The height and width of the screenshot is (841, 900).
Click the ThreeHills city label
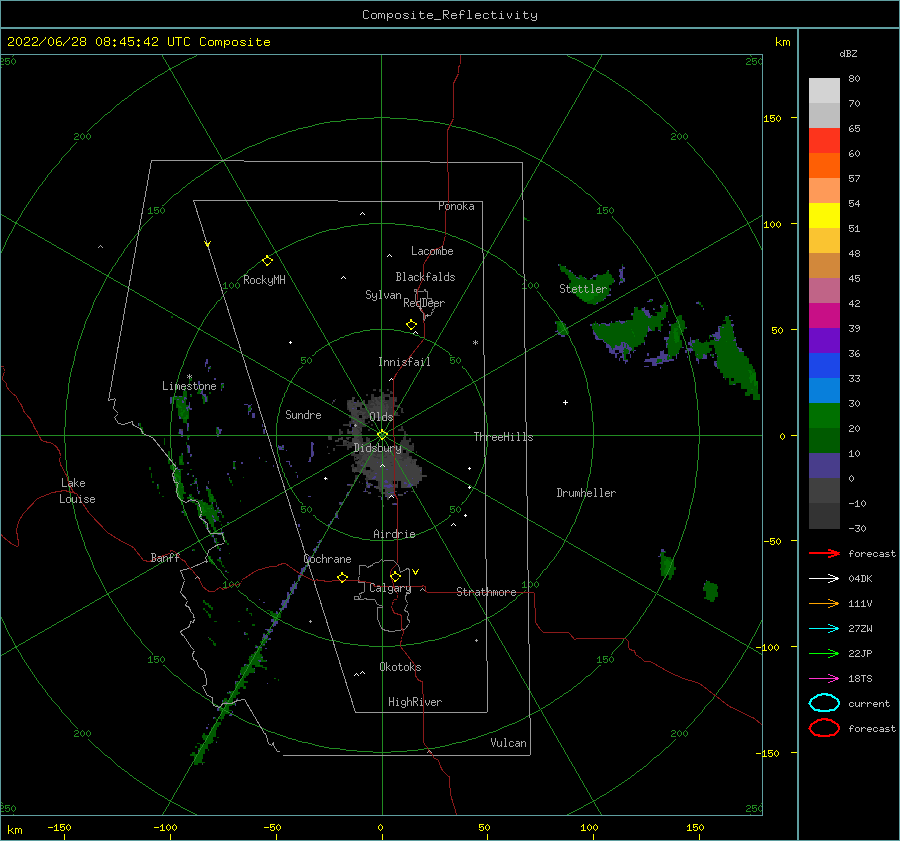pos(503,437)
